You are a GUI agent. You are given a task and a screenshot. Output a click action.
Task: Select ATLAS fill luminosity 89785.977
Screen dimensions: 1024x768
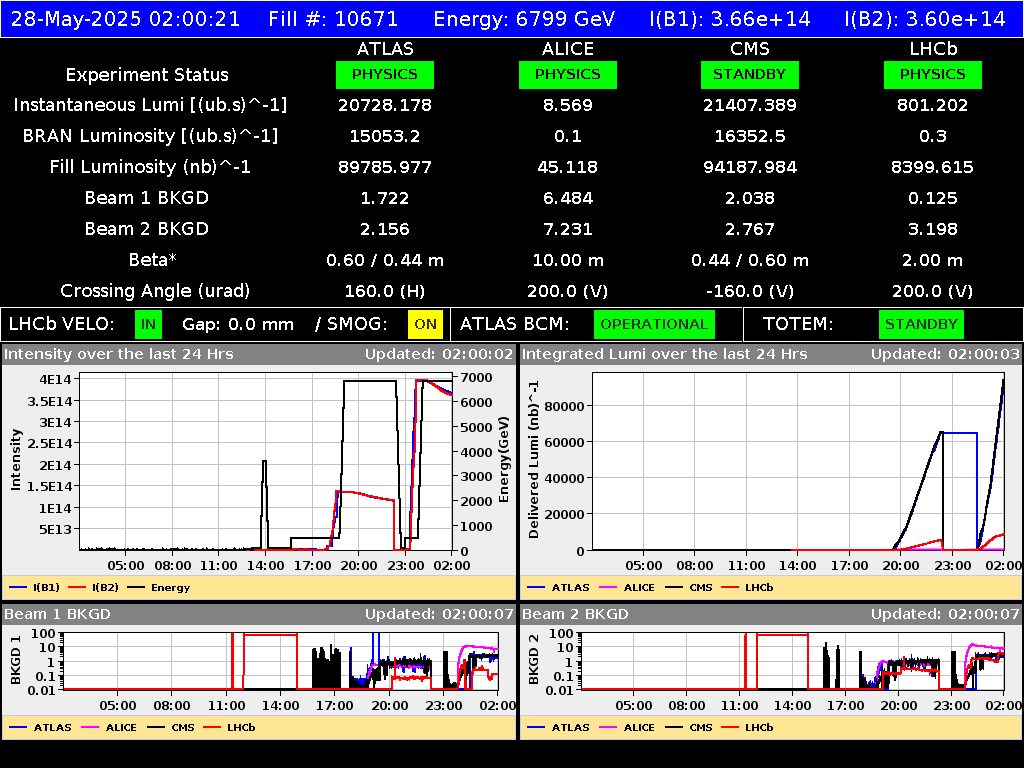385,167
